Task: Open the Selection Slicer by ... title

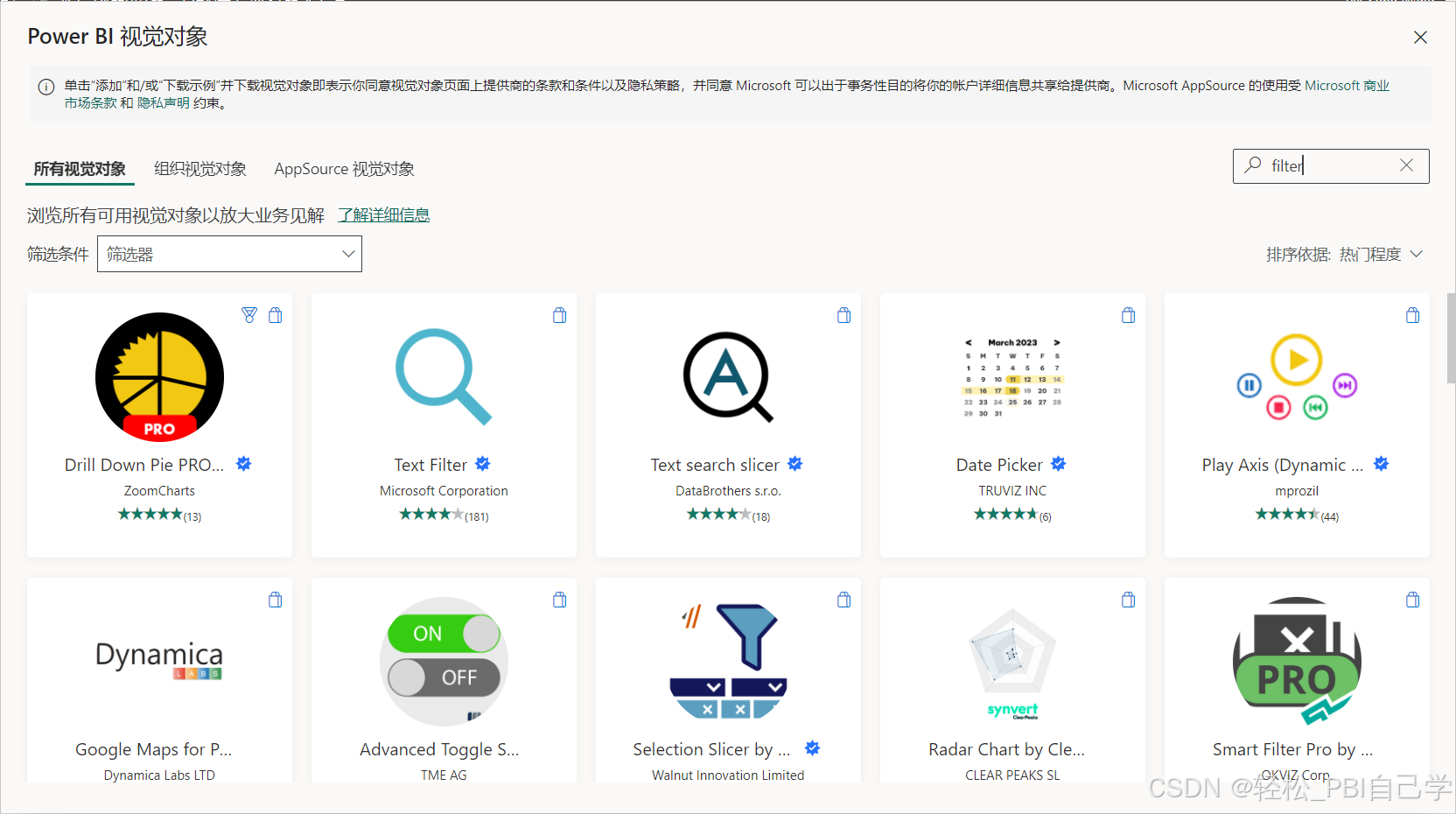Action: pos(711,749)
